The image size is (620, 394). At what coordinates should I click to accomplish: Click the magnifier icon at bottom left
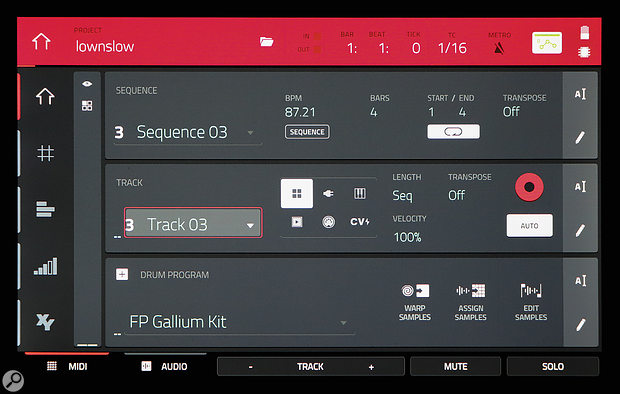click(13, 381)
